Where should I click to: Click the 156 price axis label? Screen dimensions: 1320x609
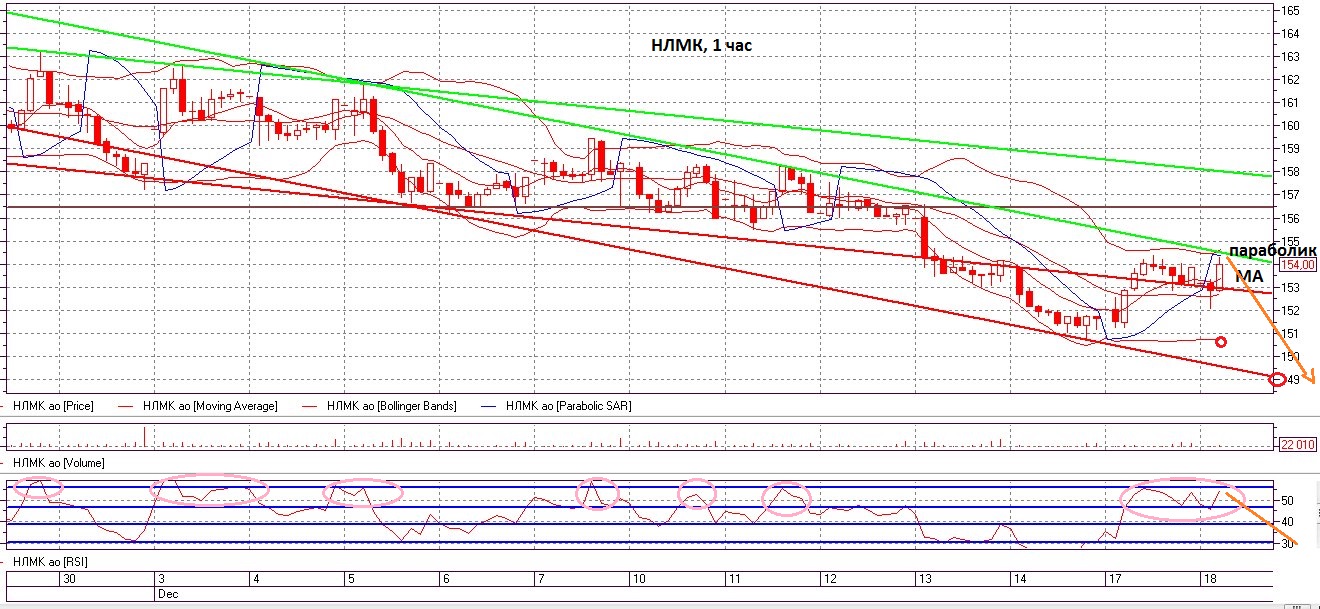pos(1290,218)
